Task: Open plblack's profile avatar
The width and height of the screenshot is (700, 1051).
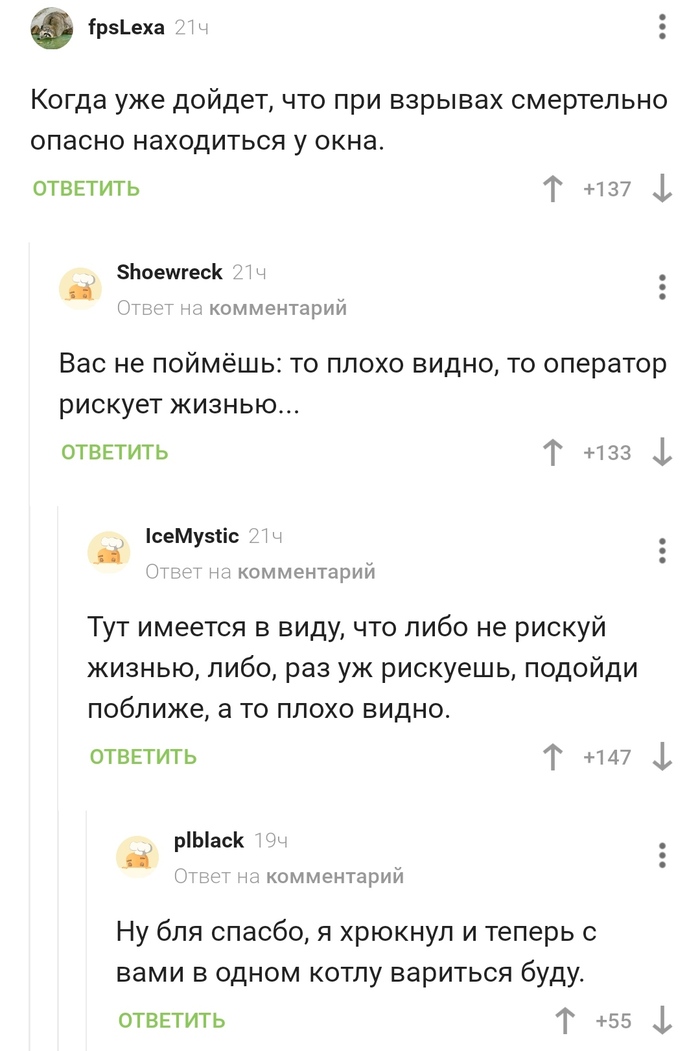Action: click(x=138, y=855)
